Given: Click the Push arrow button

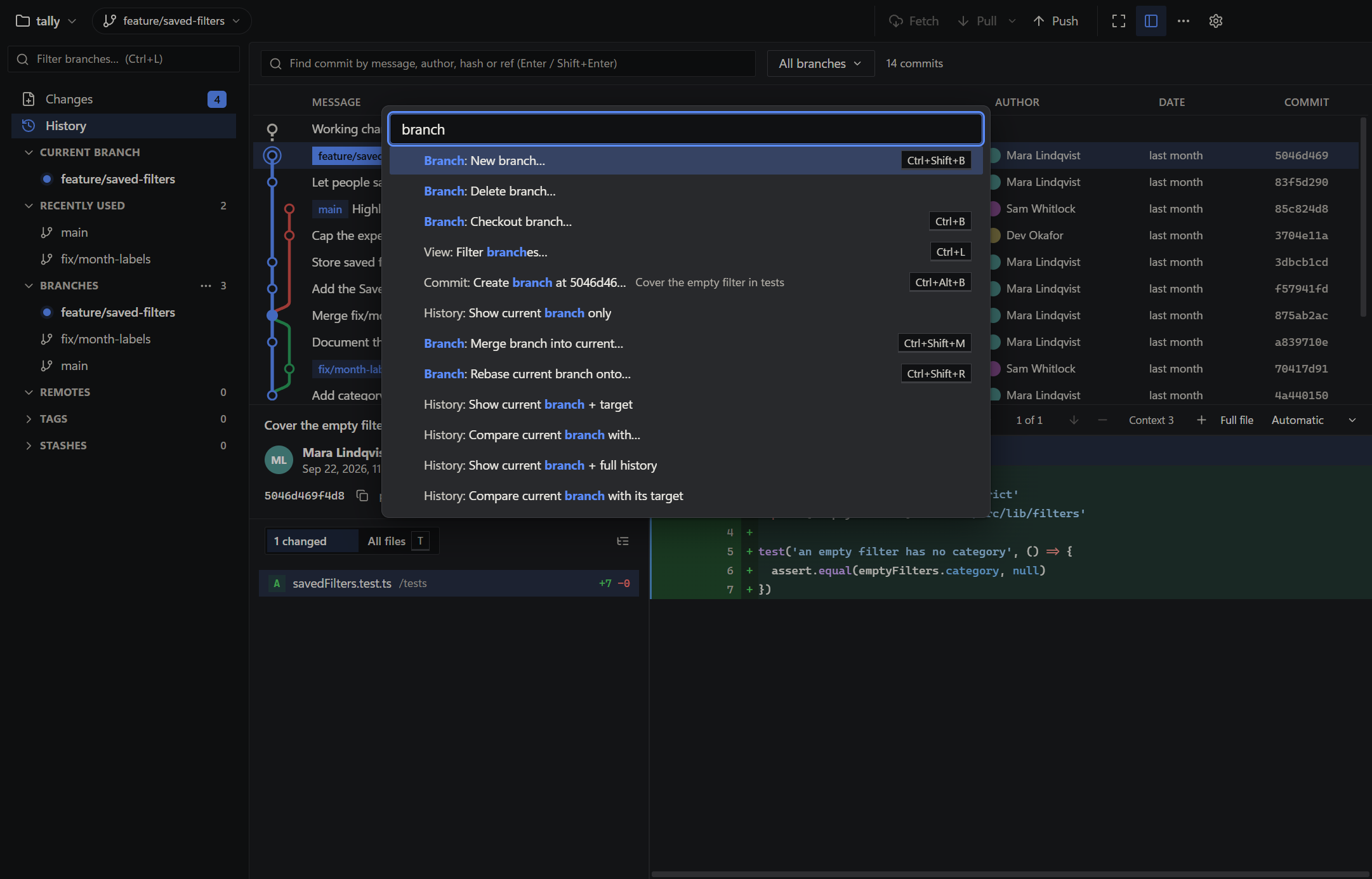Looking at the screenshot, I should pyautogui.click(x=1055, y=21).
